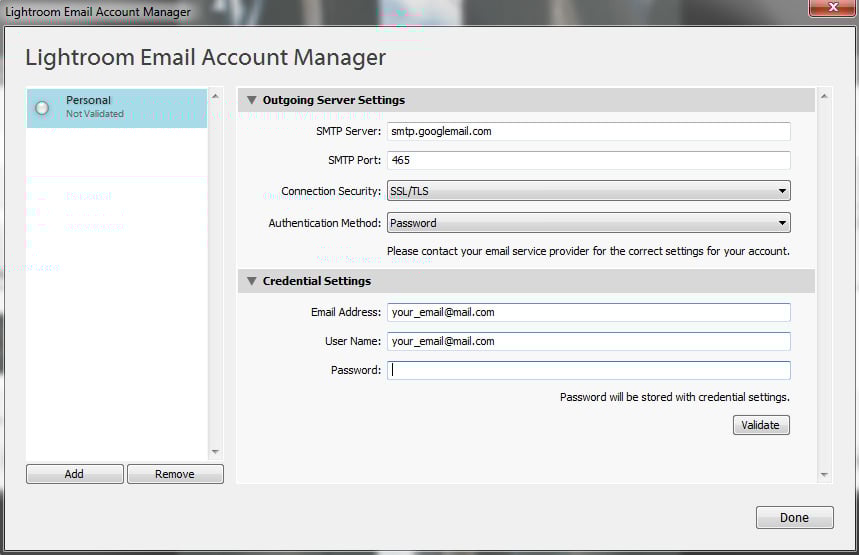Click the "Password will be stored" note

[674, 397]
